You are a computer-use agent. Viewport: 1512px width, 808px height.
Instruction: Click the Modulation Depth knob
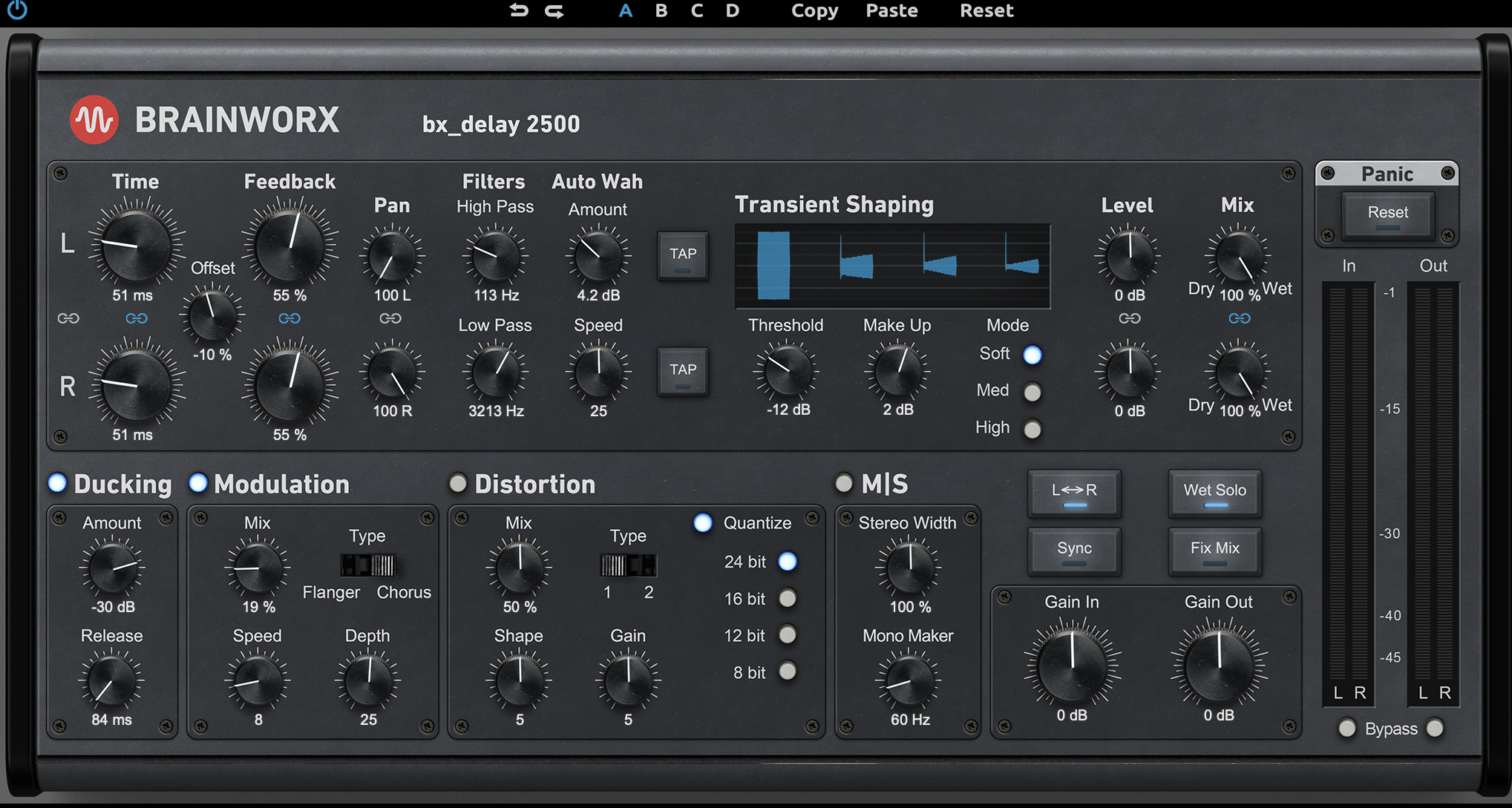click(368, 680)
